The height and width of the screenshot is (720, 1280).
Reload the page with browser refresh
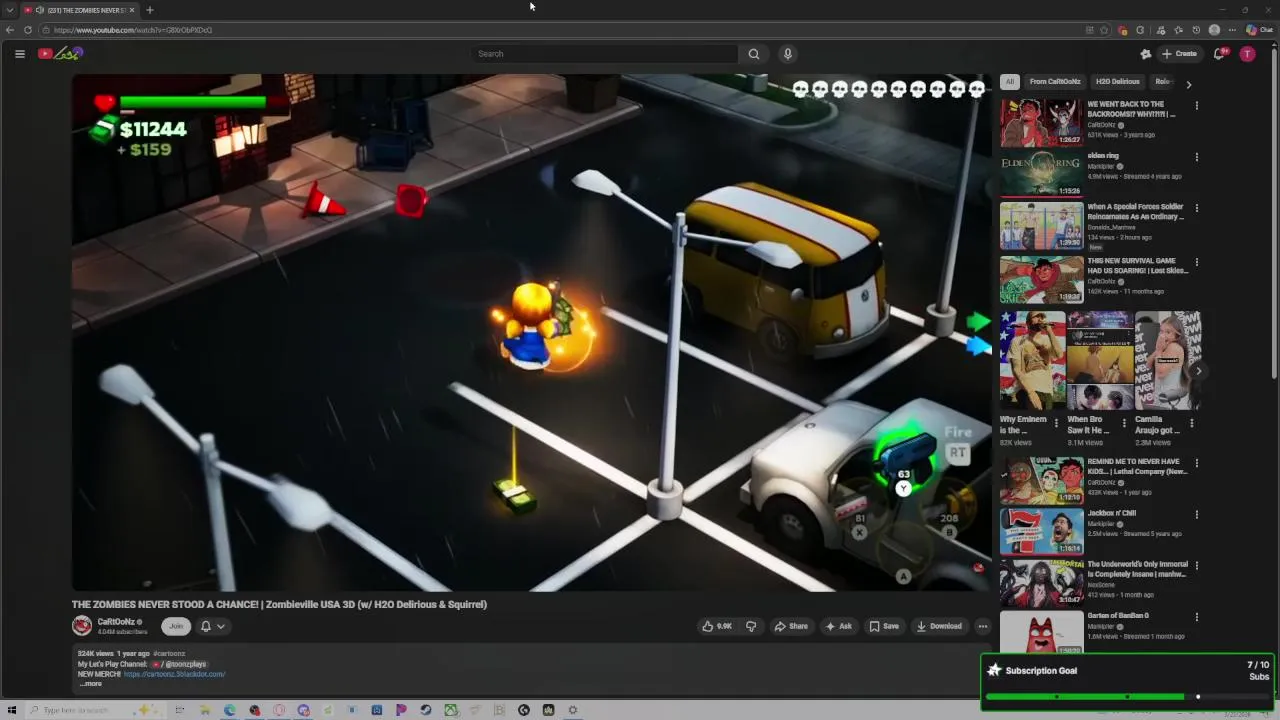coord(27,30)
